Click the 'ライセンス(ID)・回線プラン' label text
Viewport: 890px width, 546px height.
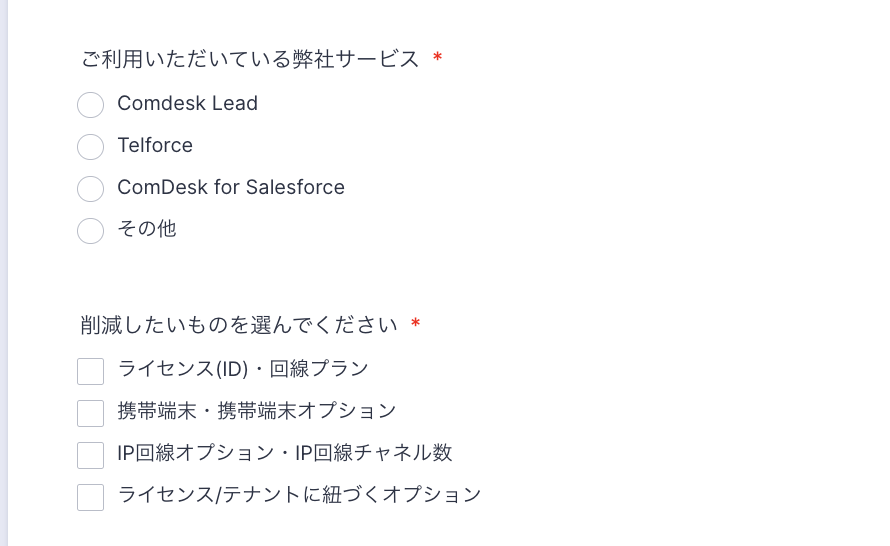click(x=243, y=369)
